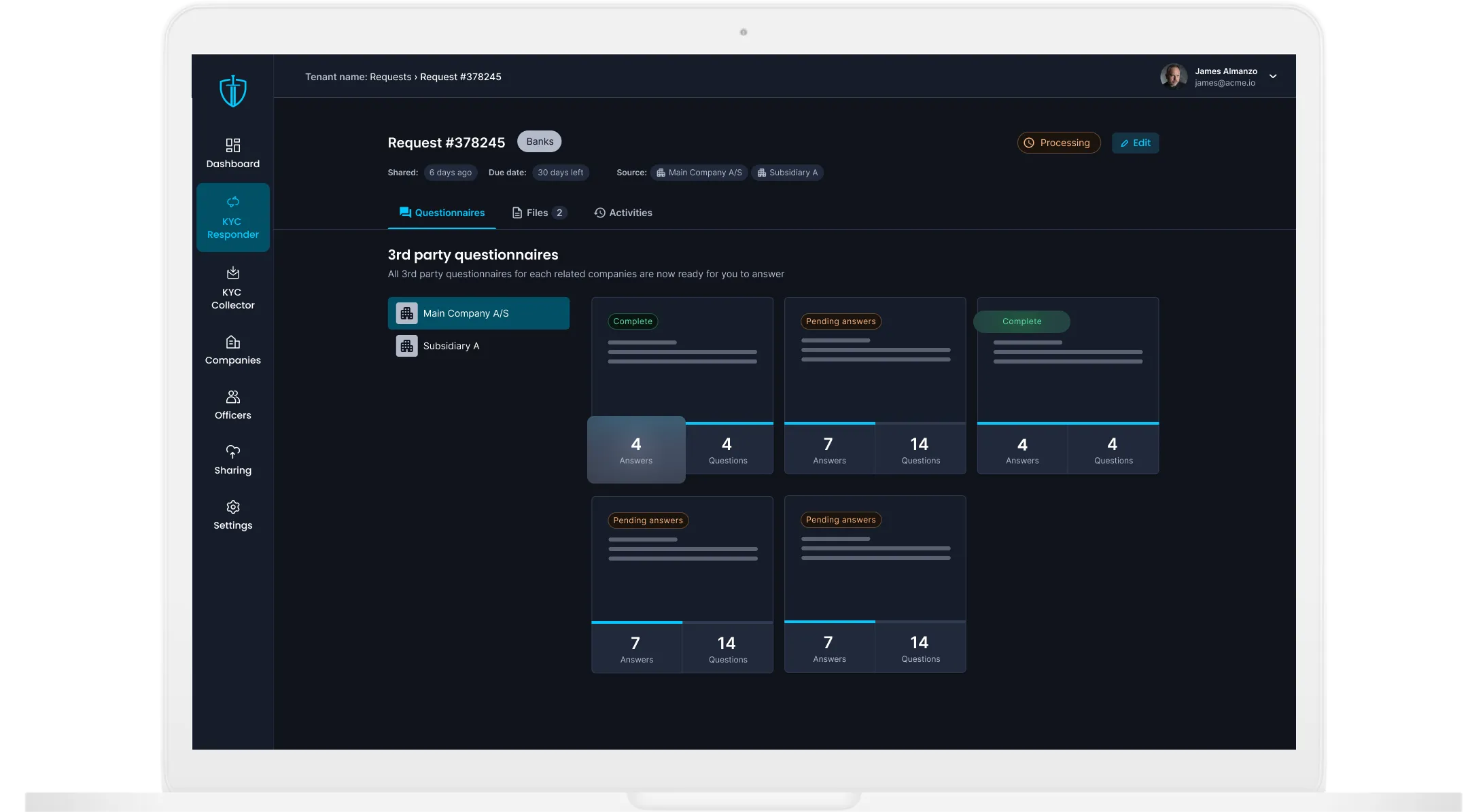Click the Pending answers badge on middle card
The image size is (1468, 812).
[x=841, y=321]
